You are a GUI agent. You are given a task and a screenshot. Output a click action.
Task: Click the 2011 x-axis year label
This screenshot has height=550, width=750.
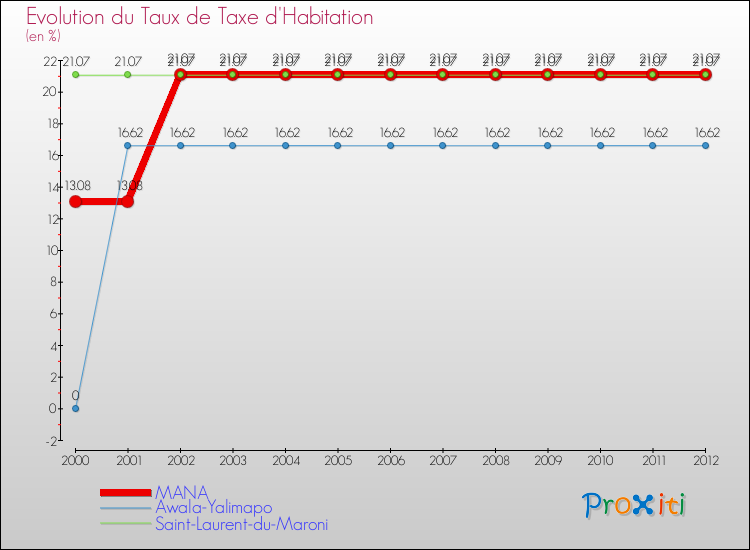pyautogui.click(x=654, y=461)
